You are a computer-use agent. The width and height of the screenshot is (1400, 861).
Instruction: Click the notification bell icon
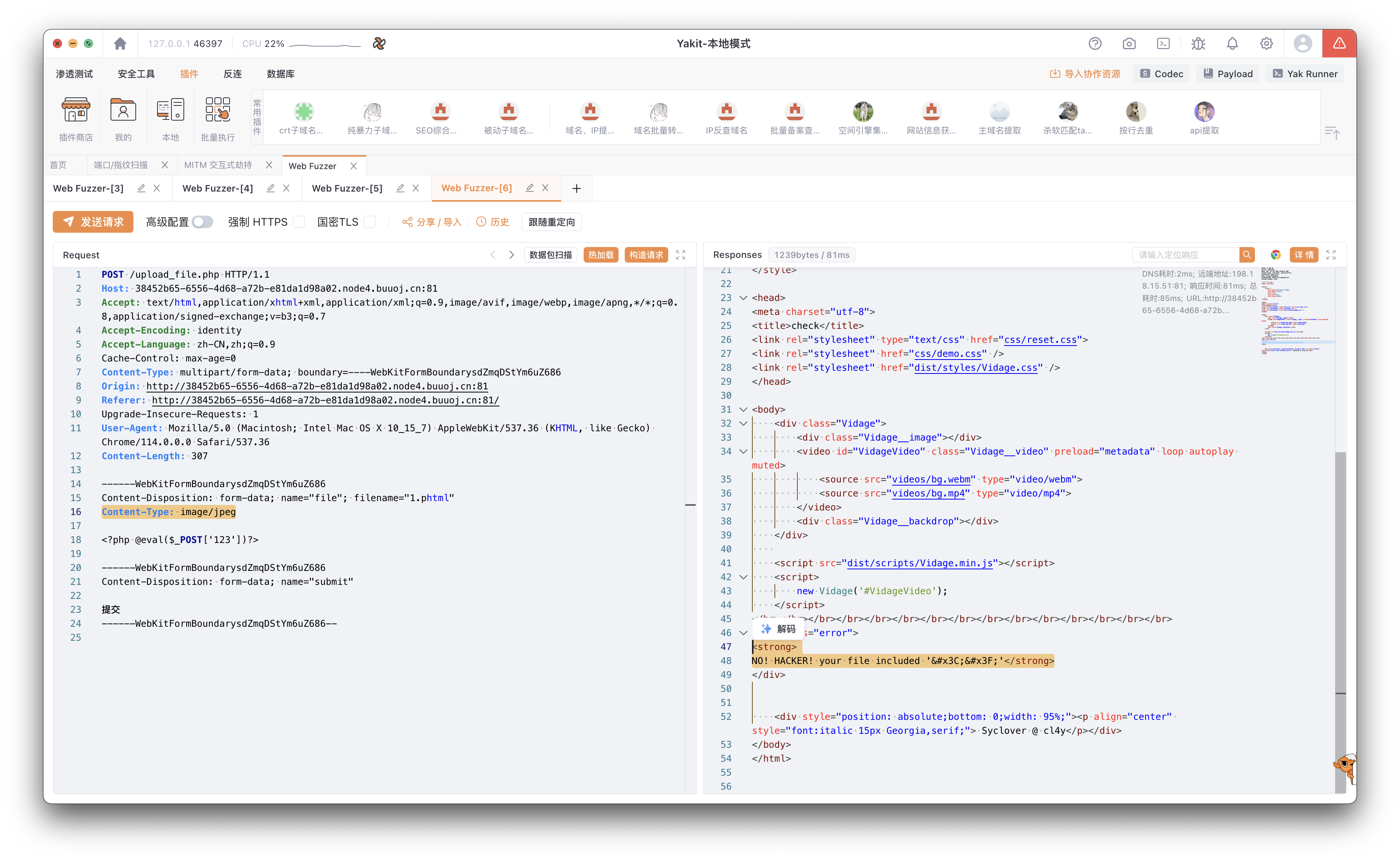(x=1232, y=44)
